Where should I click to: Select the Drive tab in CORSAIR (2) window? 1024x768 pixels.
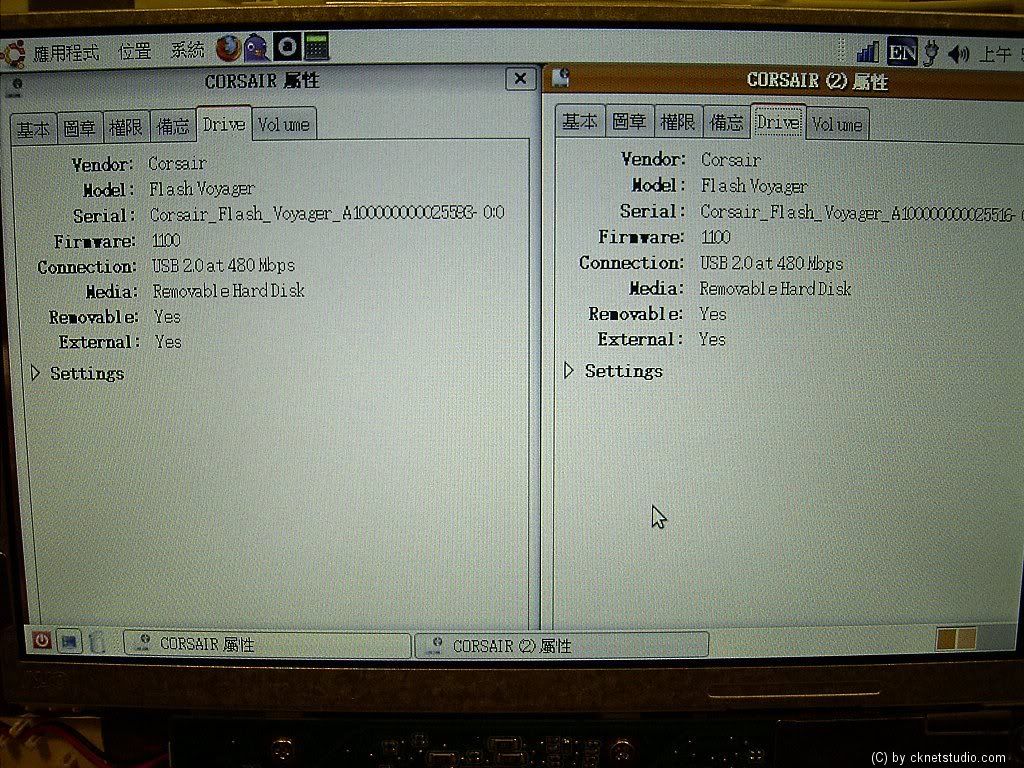[778, 121]
